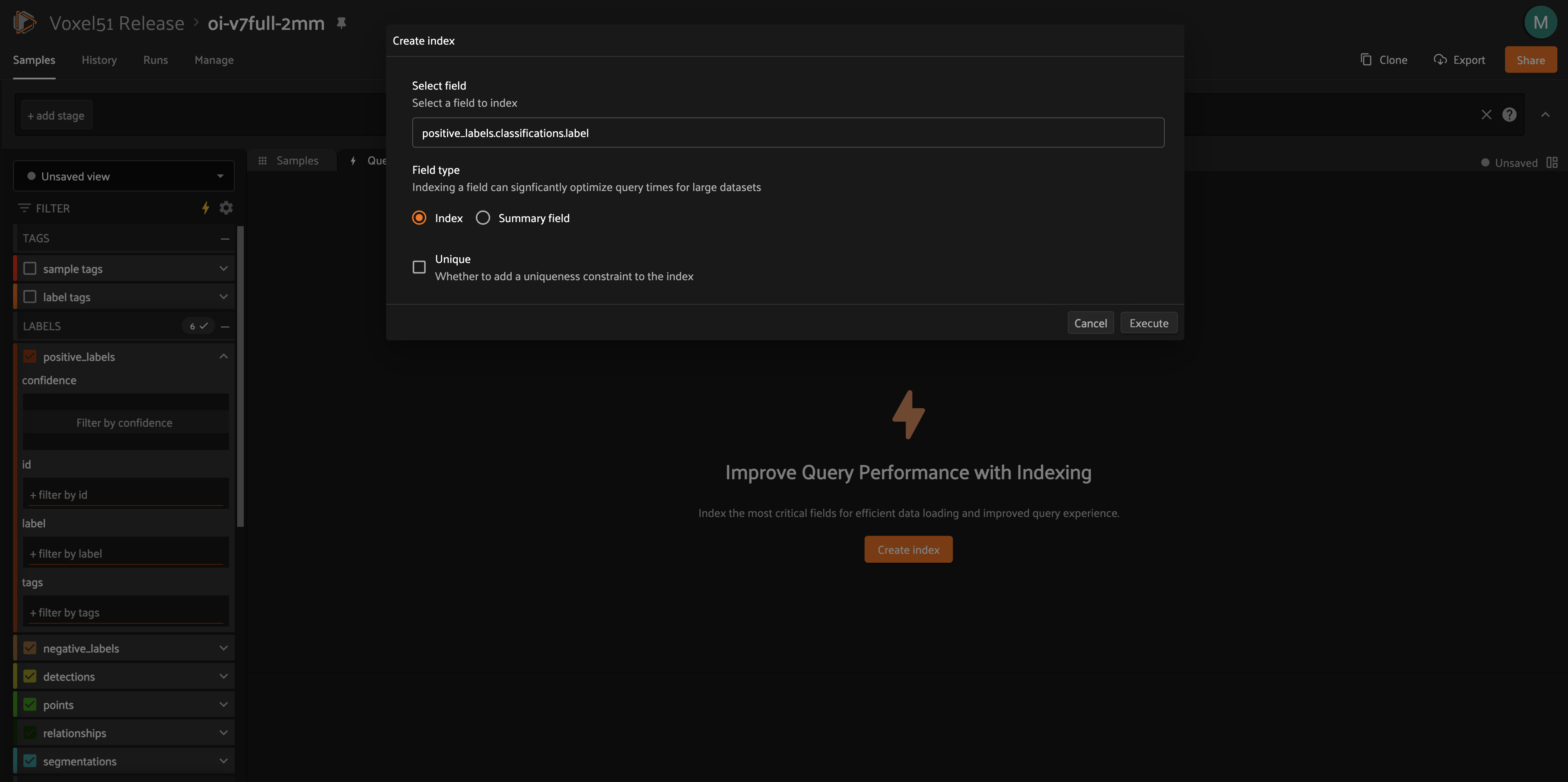Collapse the view bar with caret icon

(1545, 115)
